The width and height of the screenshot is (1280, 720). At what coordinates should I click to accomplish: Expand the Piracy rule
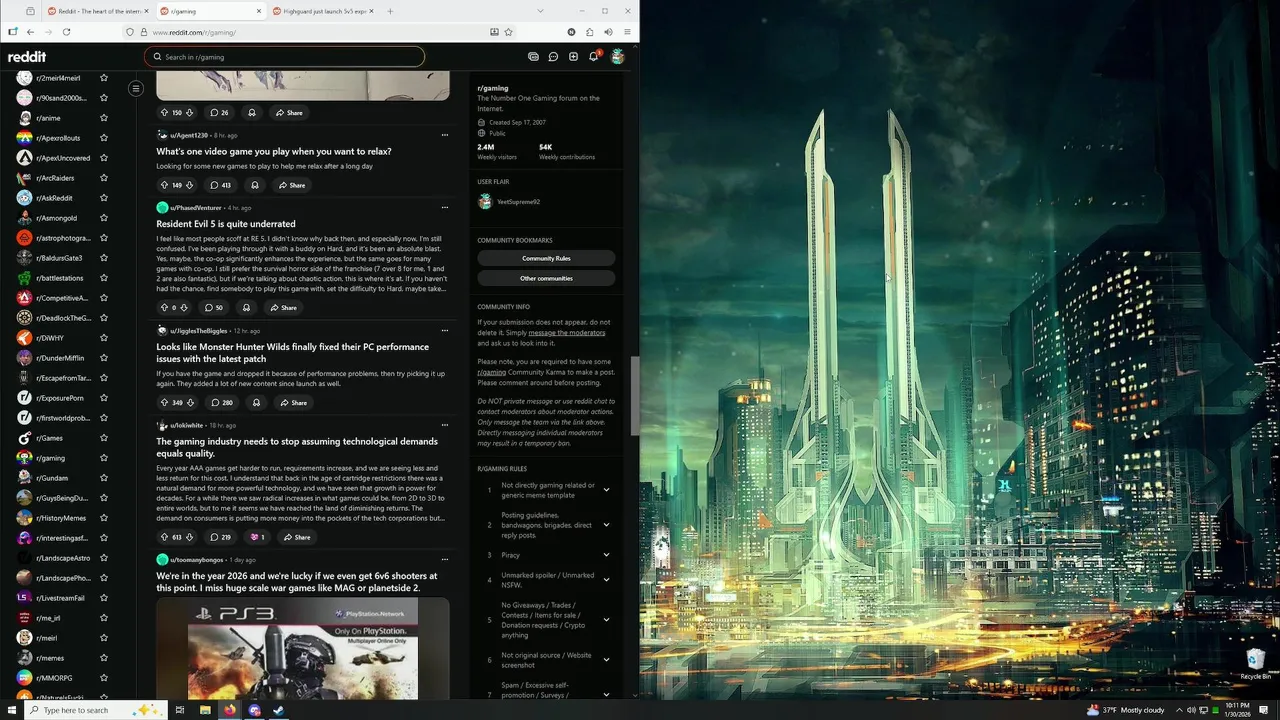(606, 555)
